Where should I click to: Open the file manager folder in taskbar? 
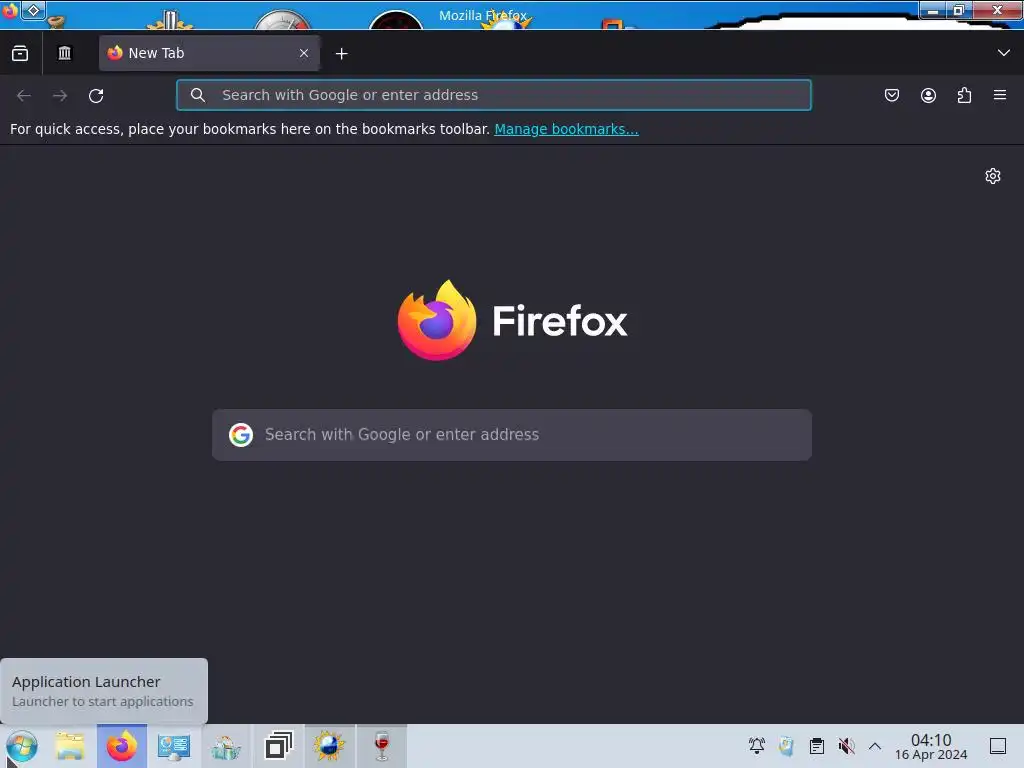click(x=70, y=746)
